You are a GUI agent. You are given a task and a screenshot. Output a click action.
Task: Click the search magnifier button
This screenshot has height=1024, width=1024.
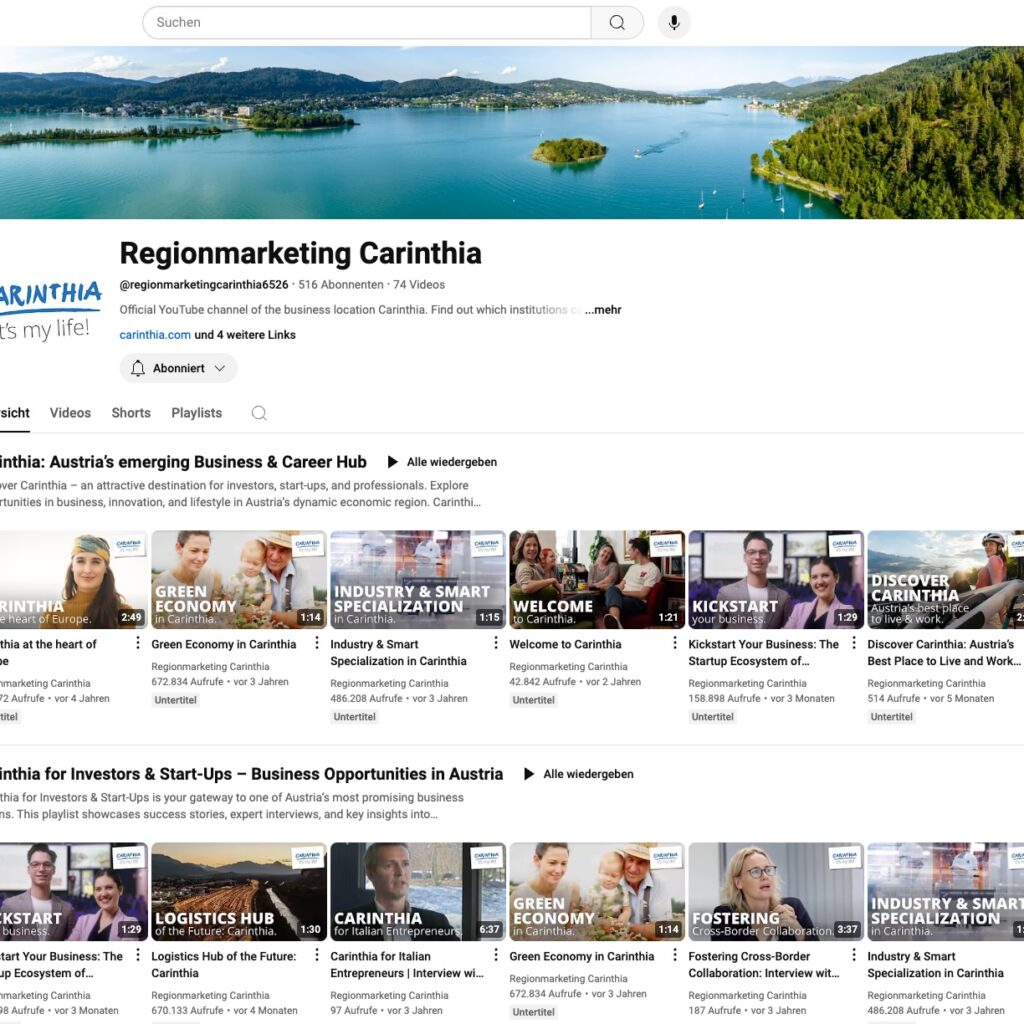[616, 22]
